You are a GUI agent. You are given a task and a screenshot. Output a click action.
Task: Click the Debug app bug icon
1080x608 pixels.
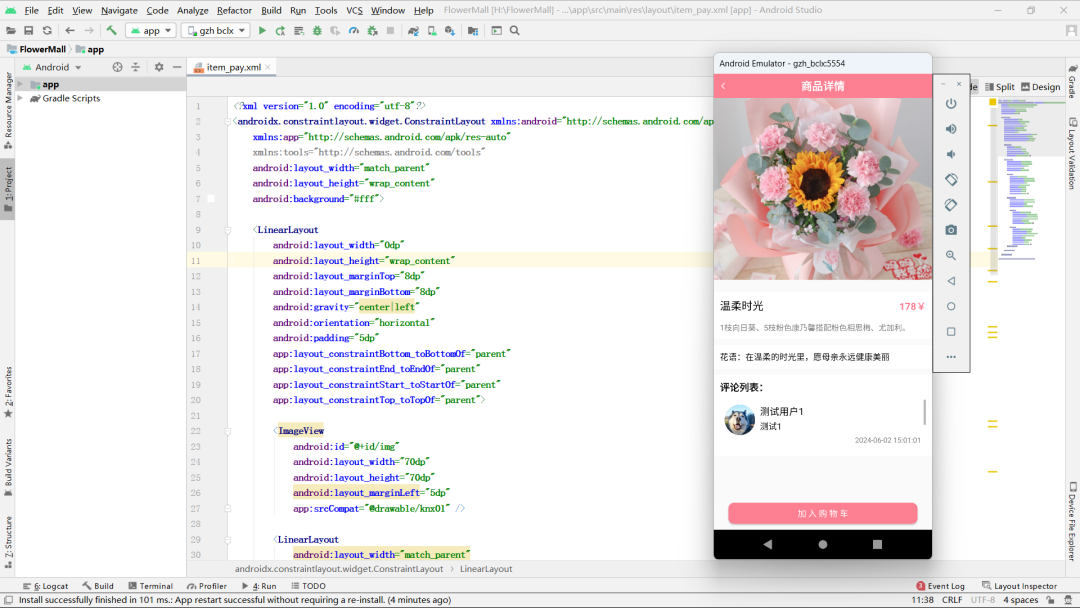tap(317, 31)
